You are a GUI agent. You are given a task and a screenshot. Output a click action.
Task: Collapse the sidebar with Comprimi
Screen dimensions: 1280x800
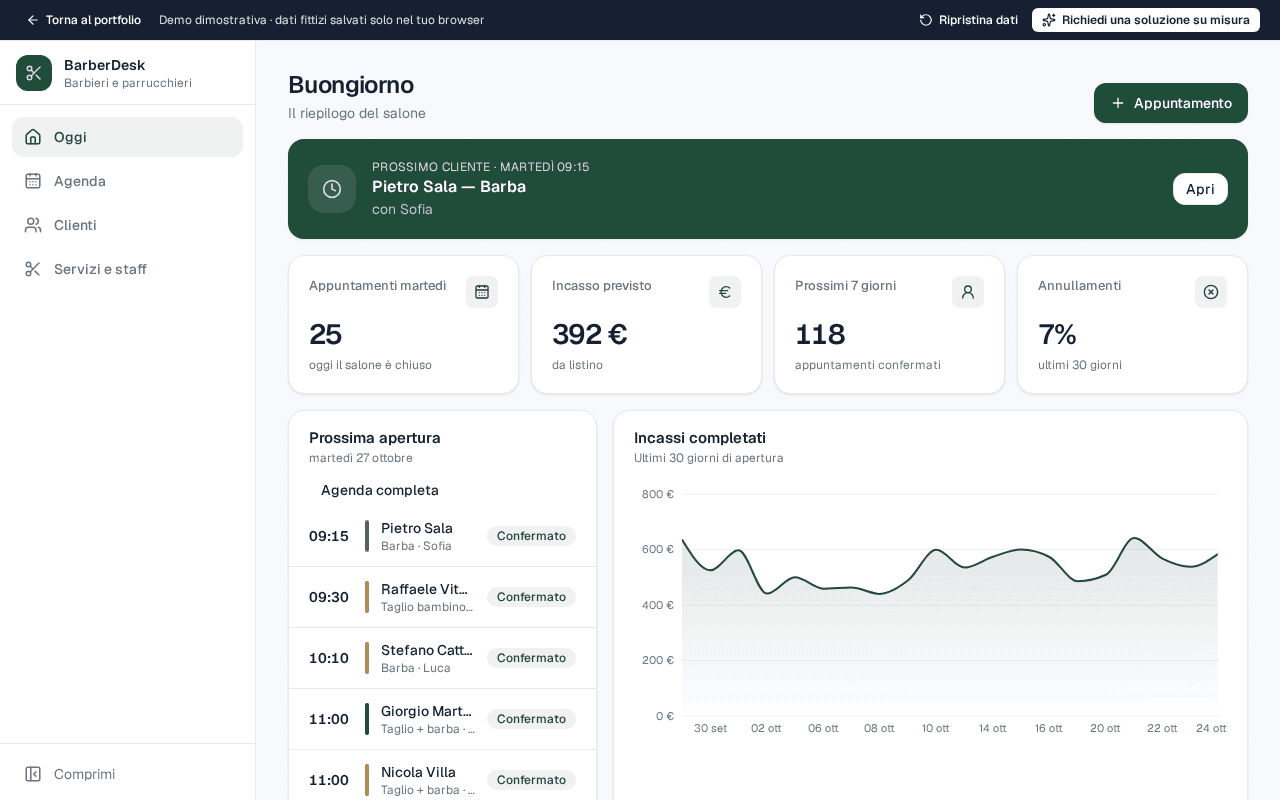[127, 774]
